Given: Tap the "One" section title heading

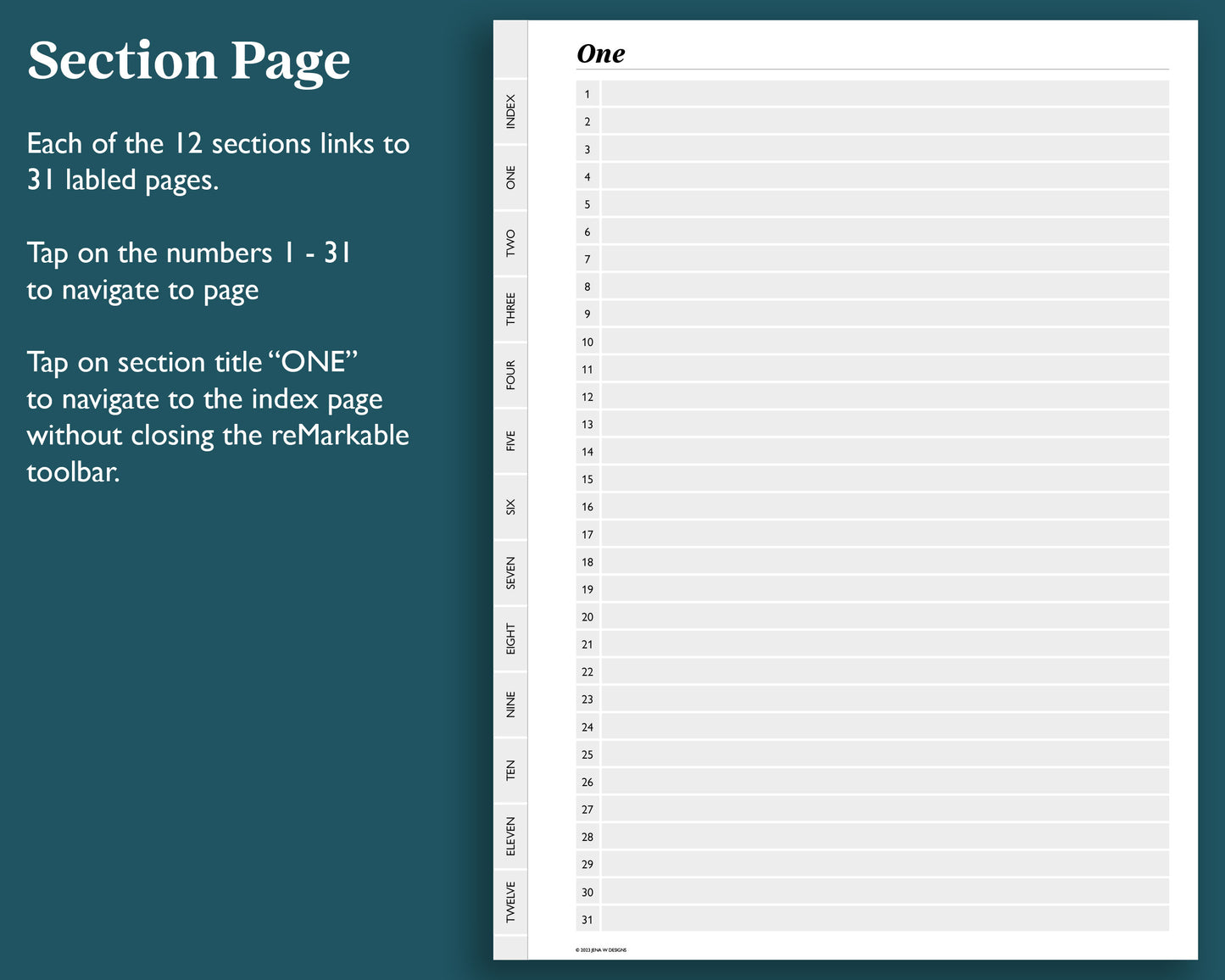Looking at the screenshot, I should point(601,54).
